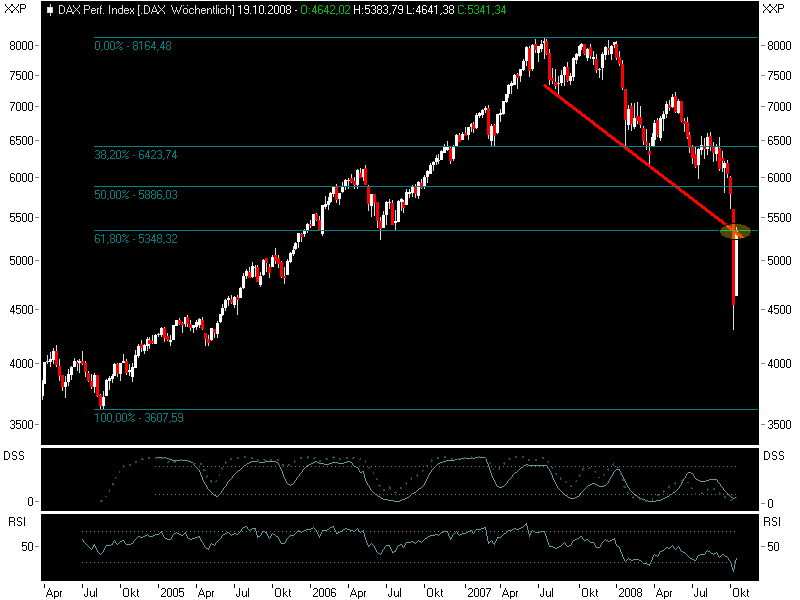Select the XXP indicator label at top left
Screen dimensions: 800x600
[x=13, y=9]
